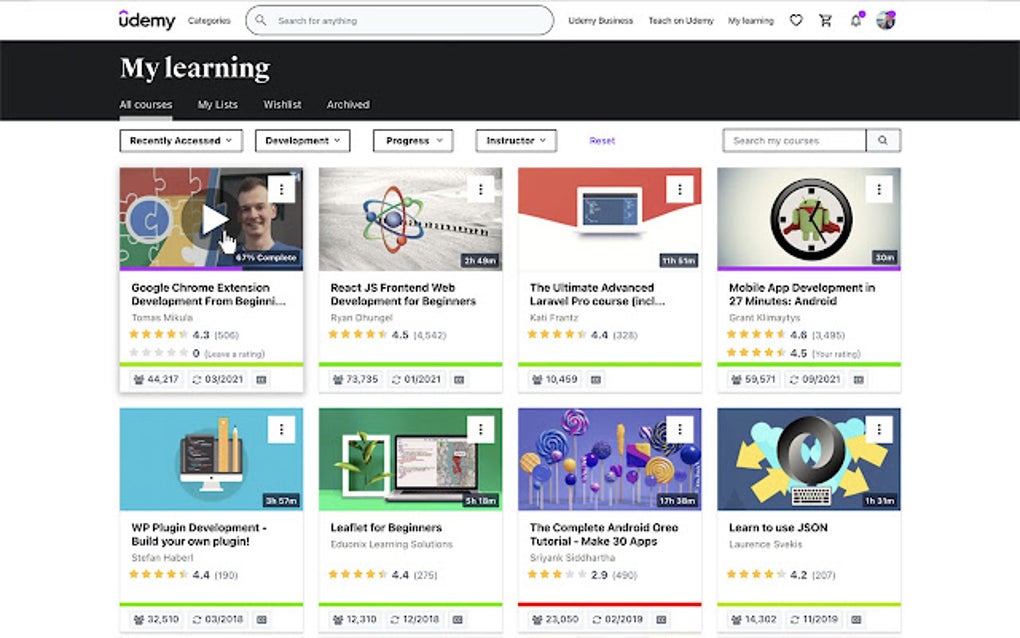The image size is (1020, 638).
Task: Open the Android clock course thumbnail
Action: pyautogui.click(x=809, y=217)
